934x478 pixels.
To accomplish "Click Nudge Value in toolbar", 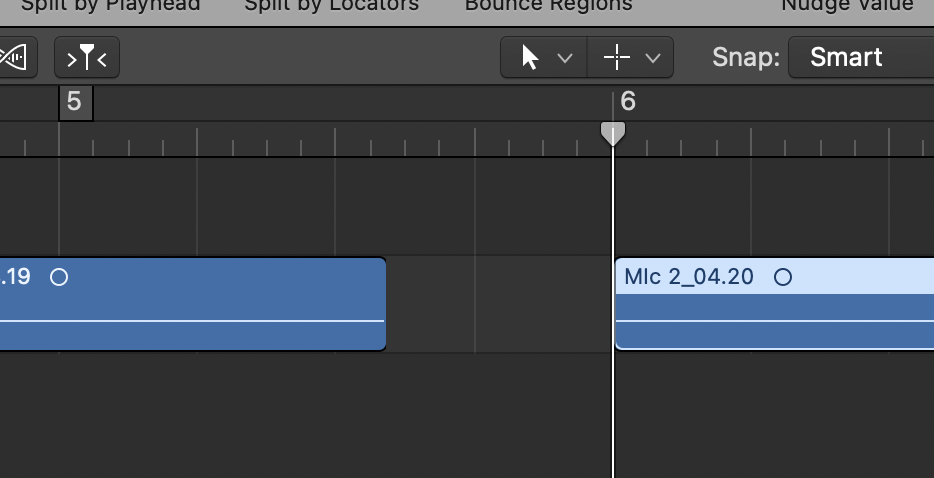I will pyautogui.click(x=847, y=5).
